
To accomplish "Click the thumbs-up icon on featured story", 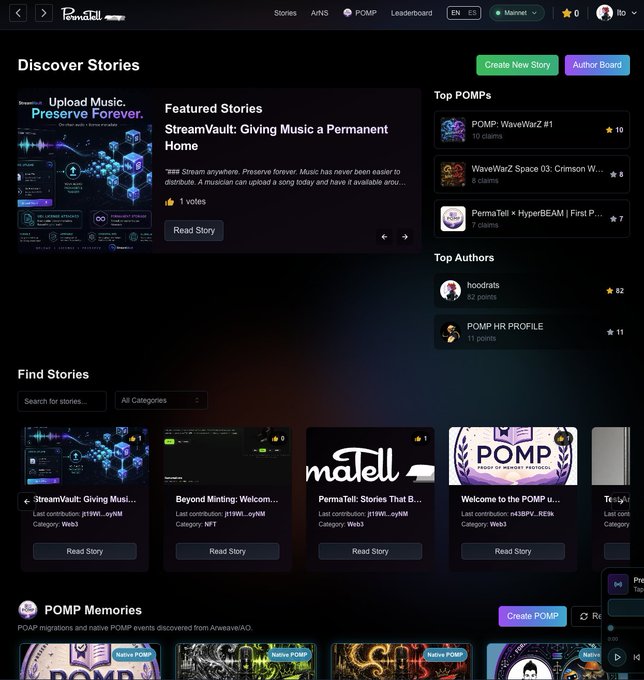I will pyautogui.click(x=170, y=202).
